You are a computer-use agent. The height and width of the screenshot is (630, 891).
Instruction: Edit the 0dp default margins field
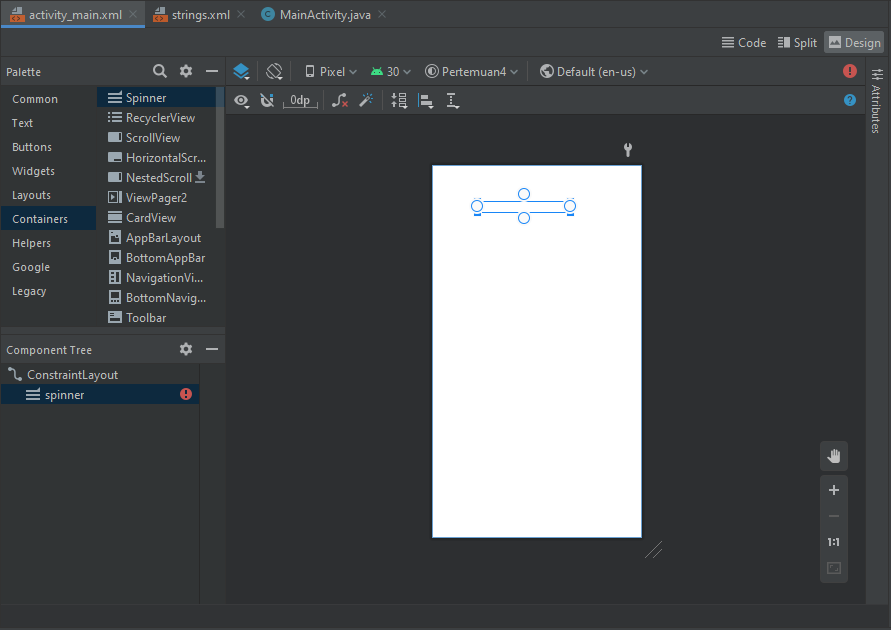[x=300, y=101]
